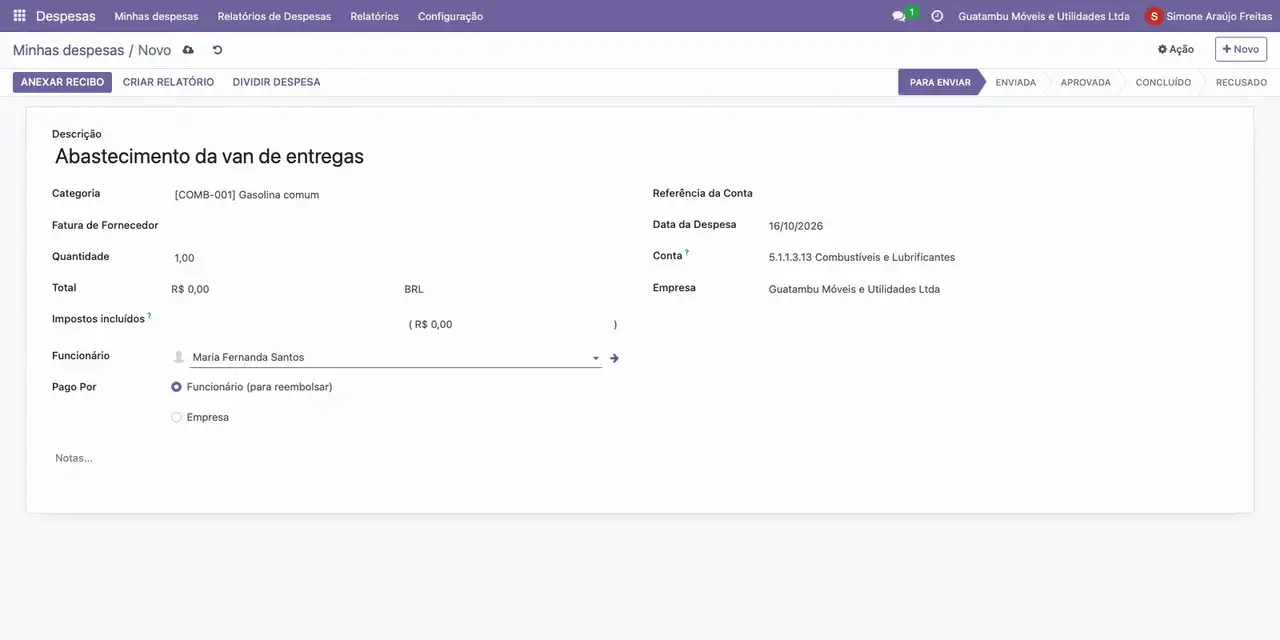This screenshot has width=1280, height=640.
Task: Click the Recusado status stage
Action: 1241,82
